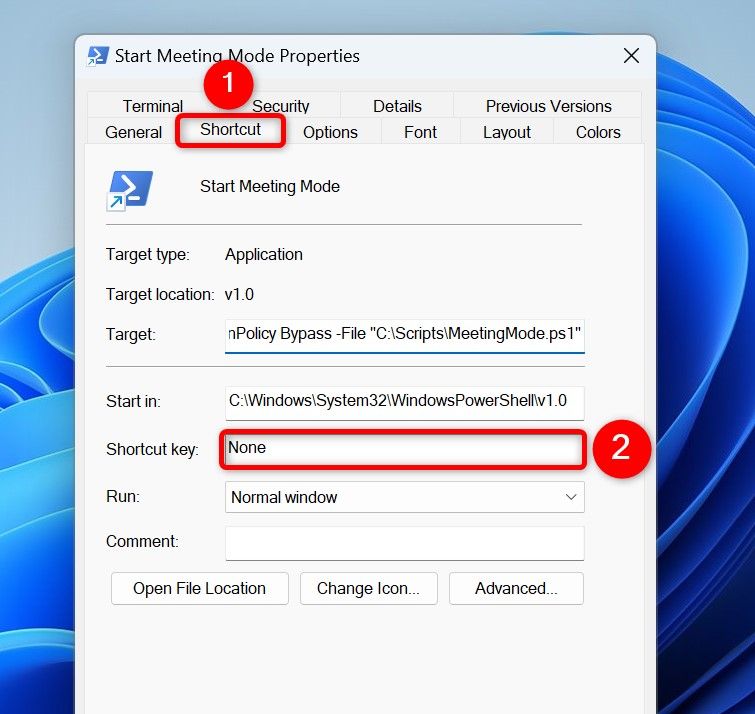This screenshot has height=714, width=755.
Task: Click the Start in label
Action: tap(133, 401)
